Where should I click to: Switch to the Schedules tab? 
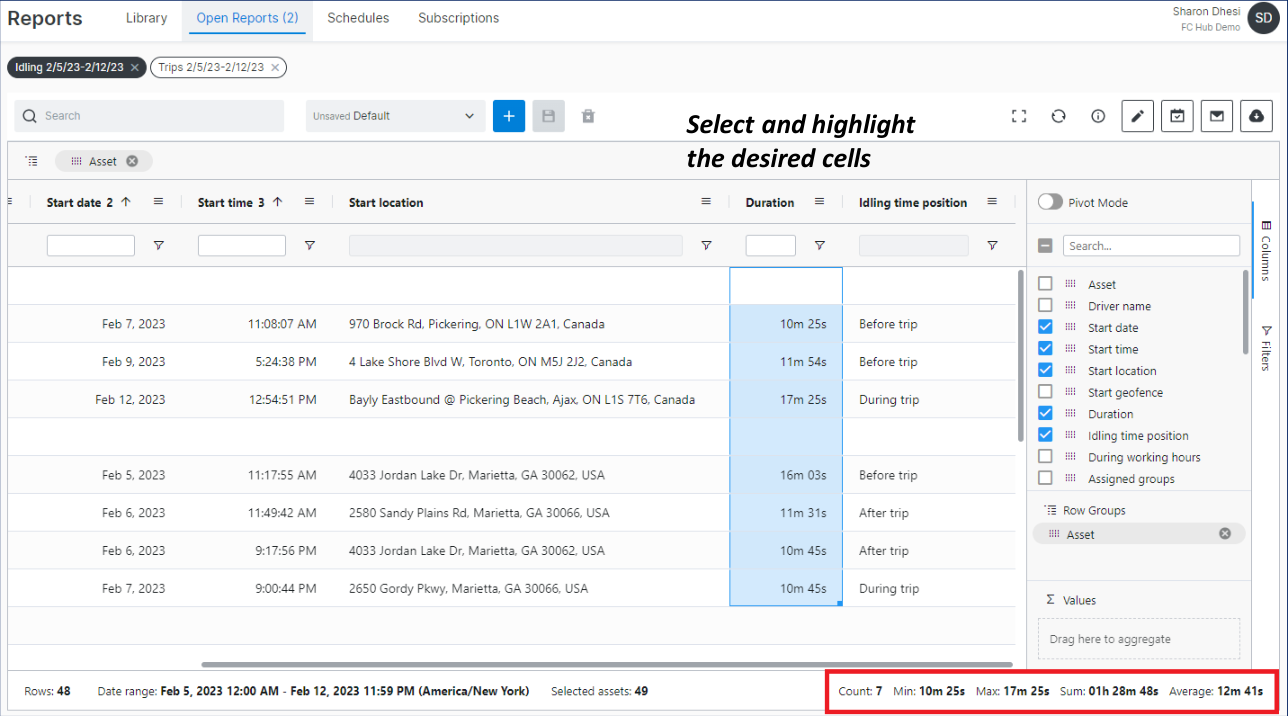358,18
